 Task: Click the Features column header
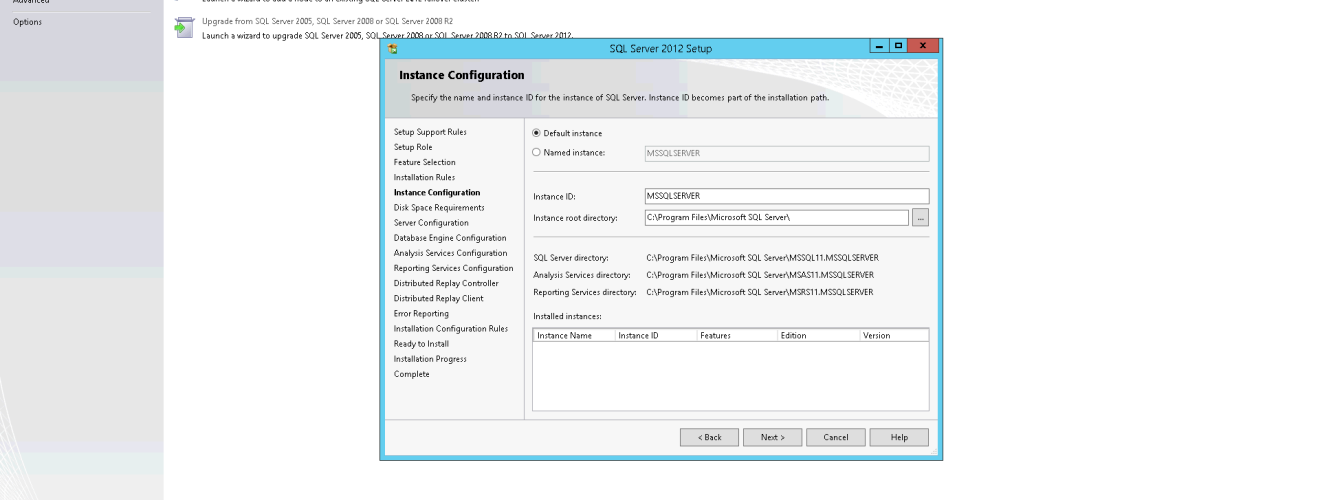click(737, 335)
